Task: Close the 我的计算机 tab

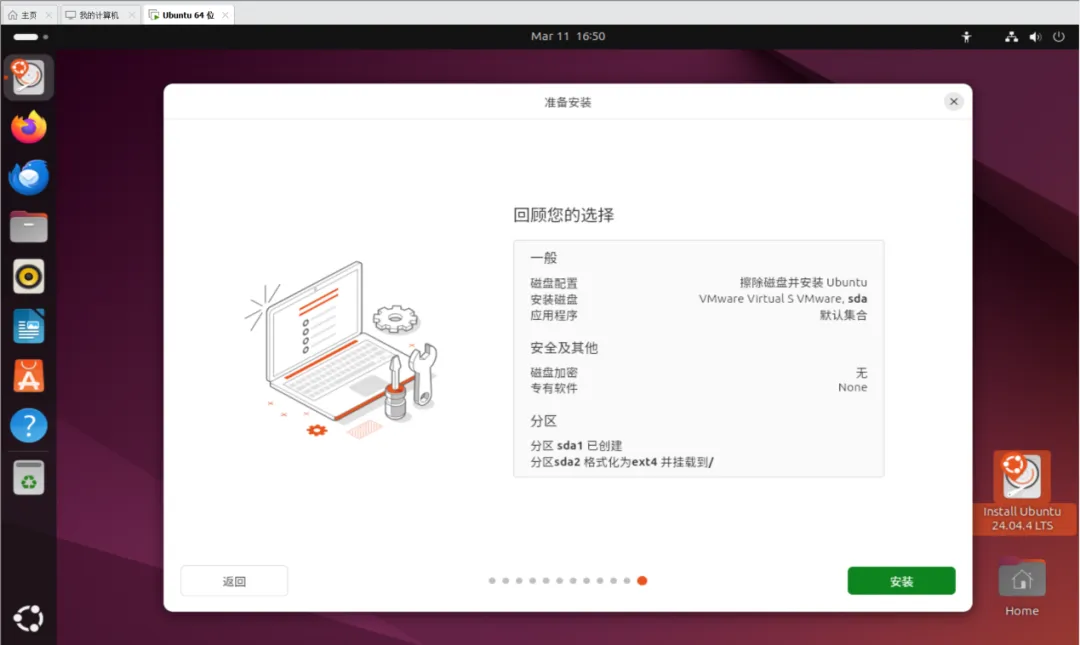Action: [132, 14]
